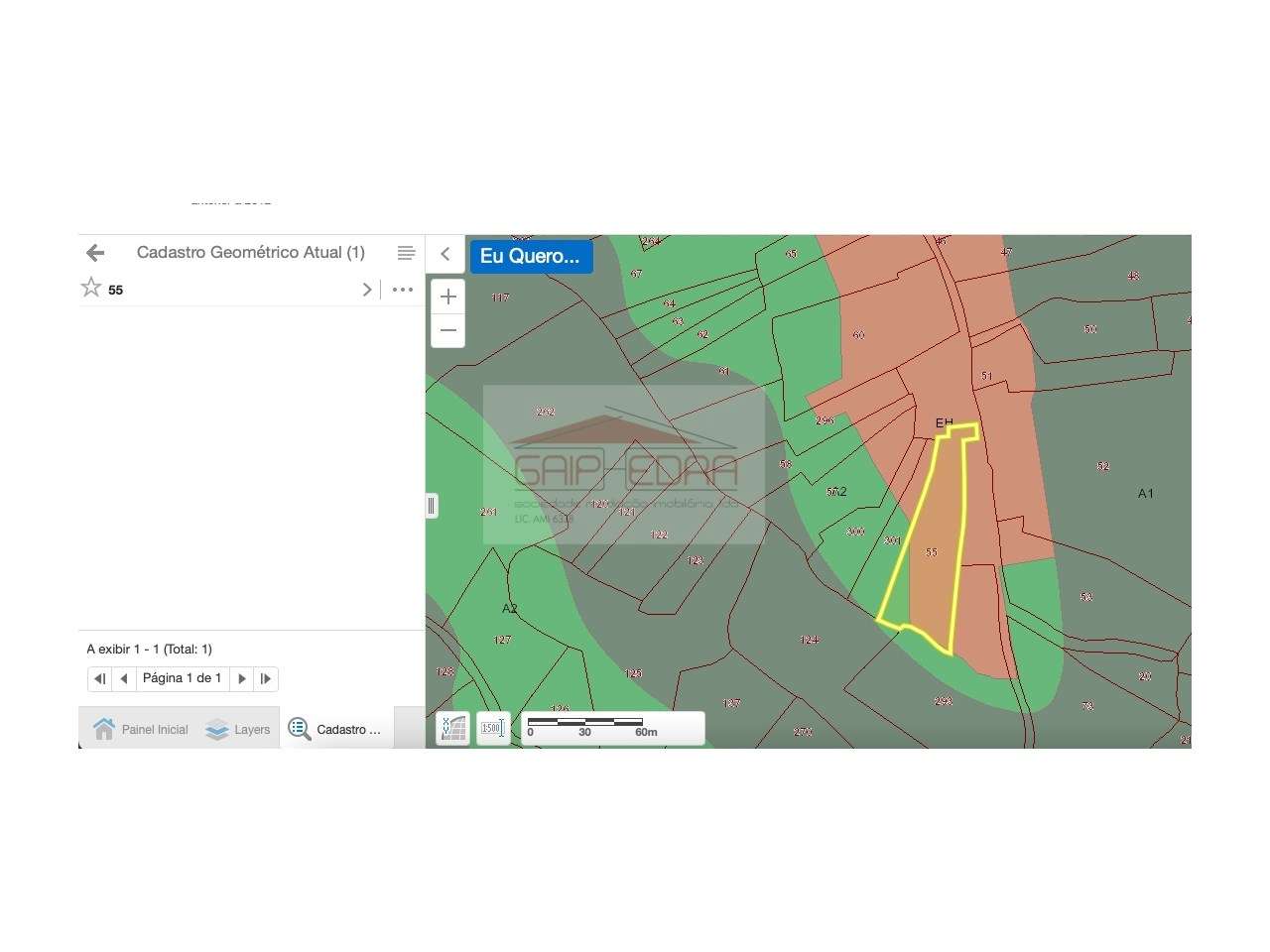This screenshot has width=1270, height=952.
Task: Click the Cadastro Geométrico Atual (1) title
Action: click(251, 253)
